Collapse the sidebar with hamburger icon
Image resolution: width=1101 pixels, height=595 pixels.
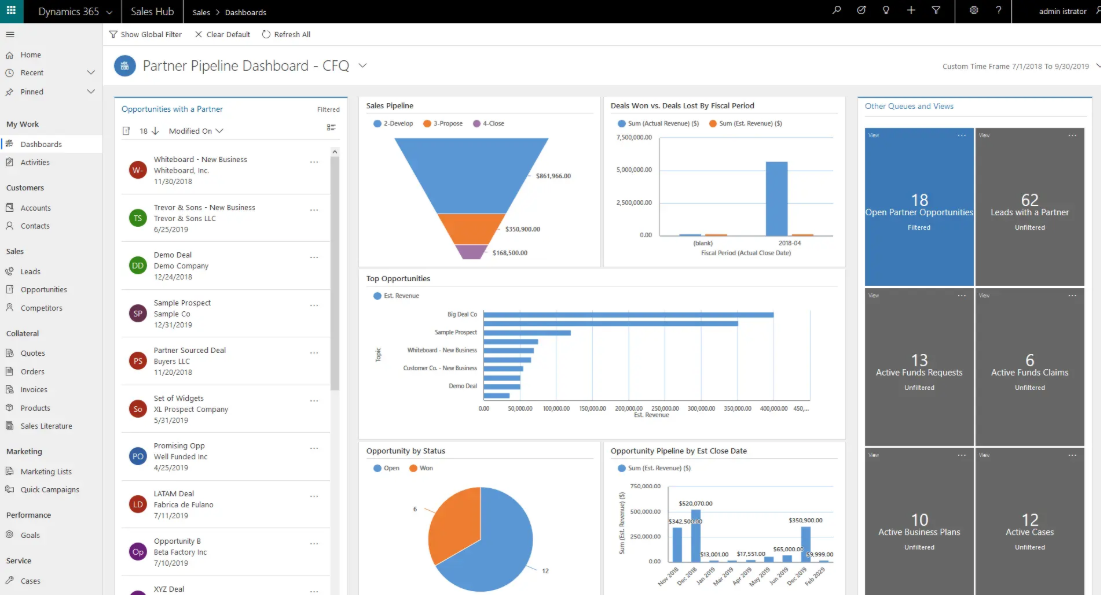10,34
